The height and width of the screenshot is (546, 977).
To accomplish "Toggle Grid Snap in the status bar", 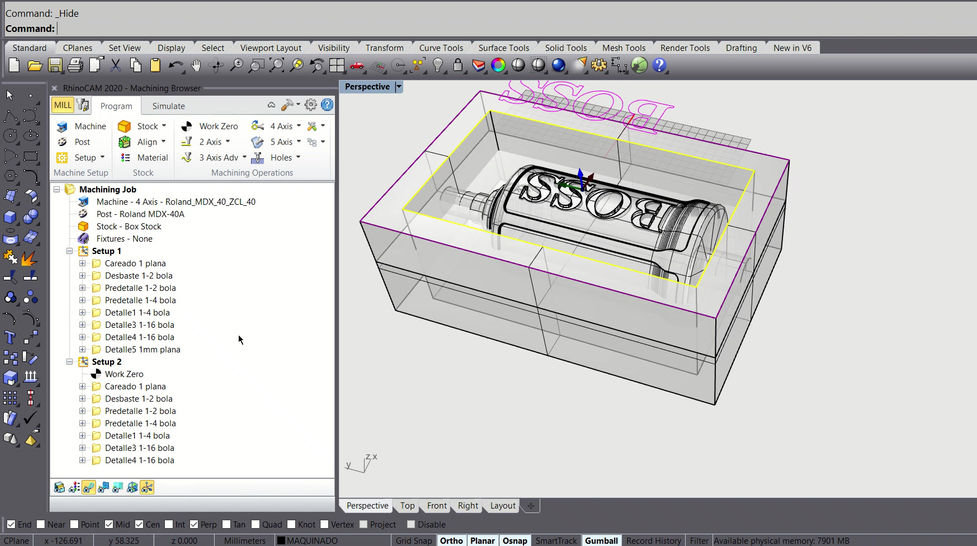I will click(414, 541).
